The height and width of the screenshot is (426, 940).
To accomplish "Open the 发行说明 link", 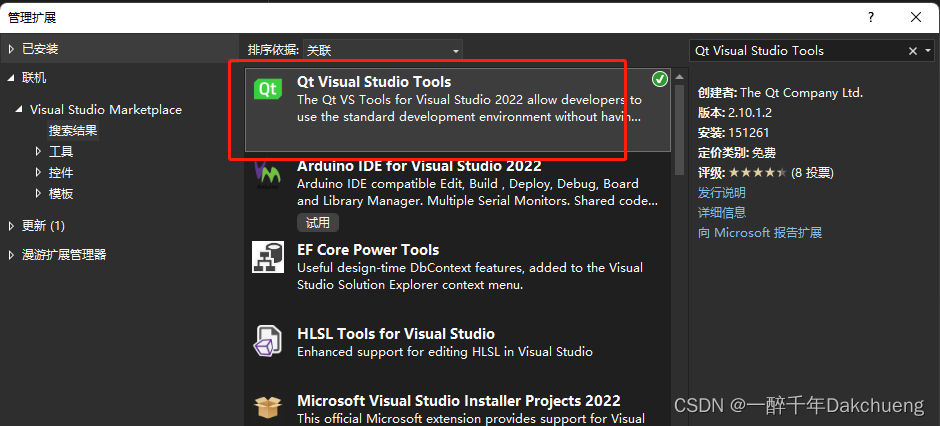I will 722,193.
